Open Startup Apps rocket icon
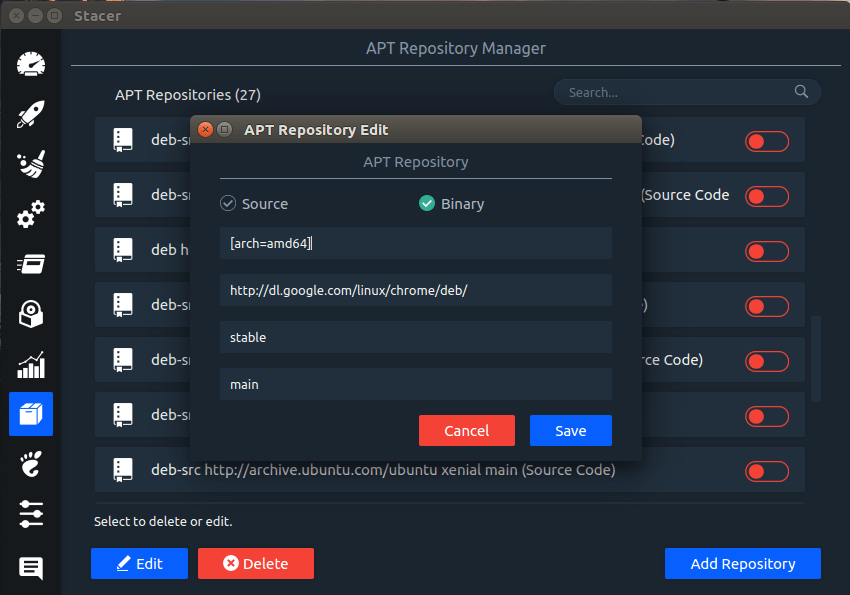The width and height of the screenshot is (850, 595). click(x=31, y=114)
